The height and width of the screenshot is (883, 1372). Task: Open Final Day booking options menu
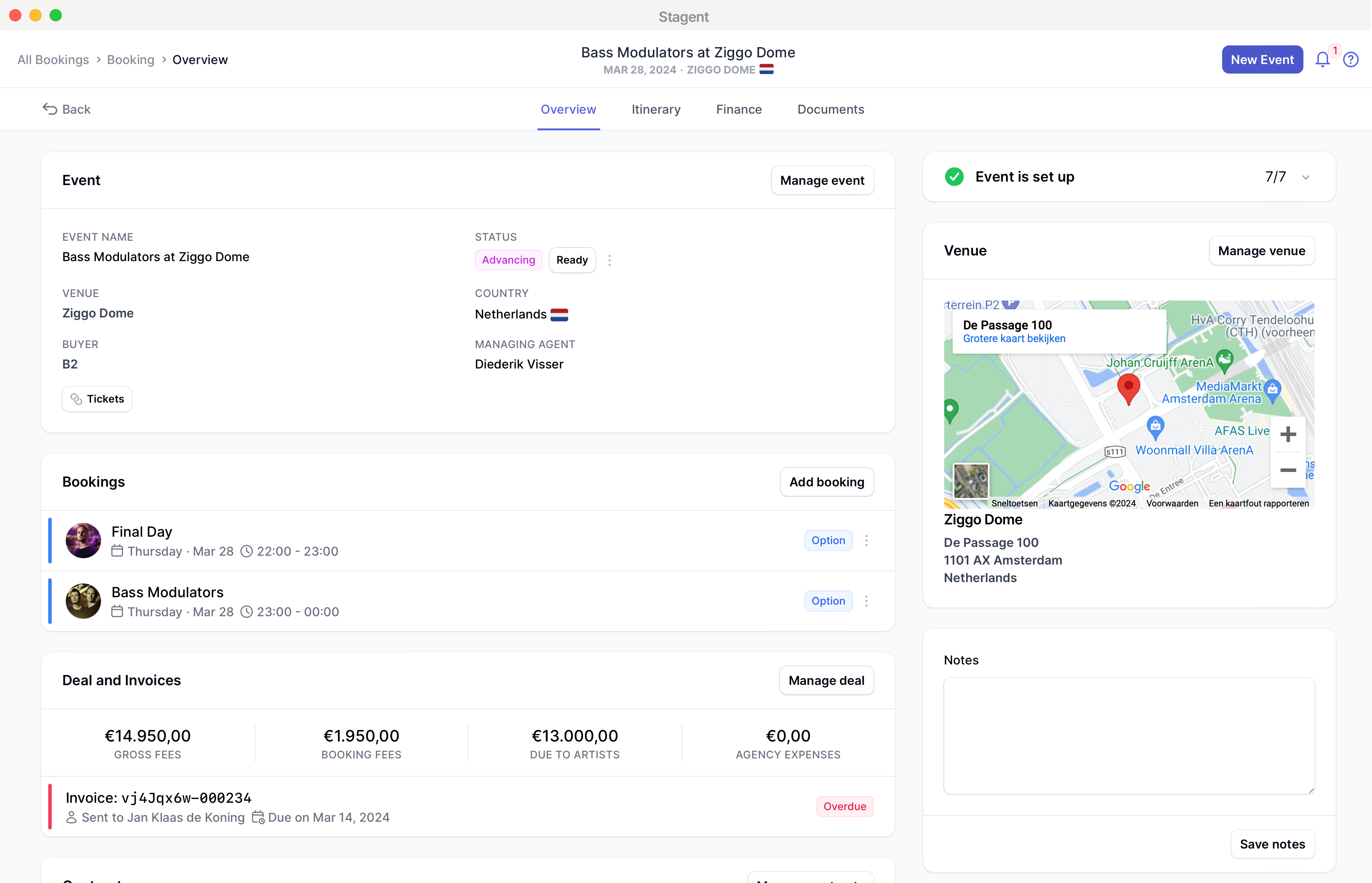(866, 541)
